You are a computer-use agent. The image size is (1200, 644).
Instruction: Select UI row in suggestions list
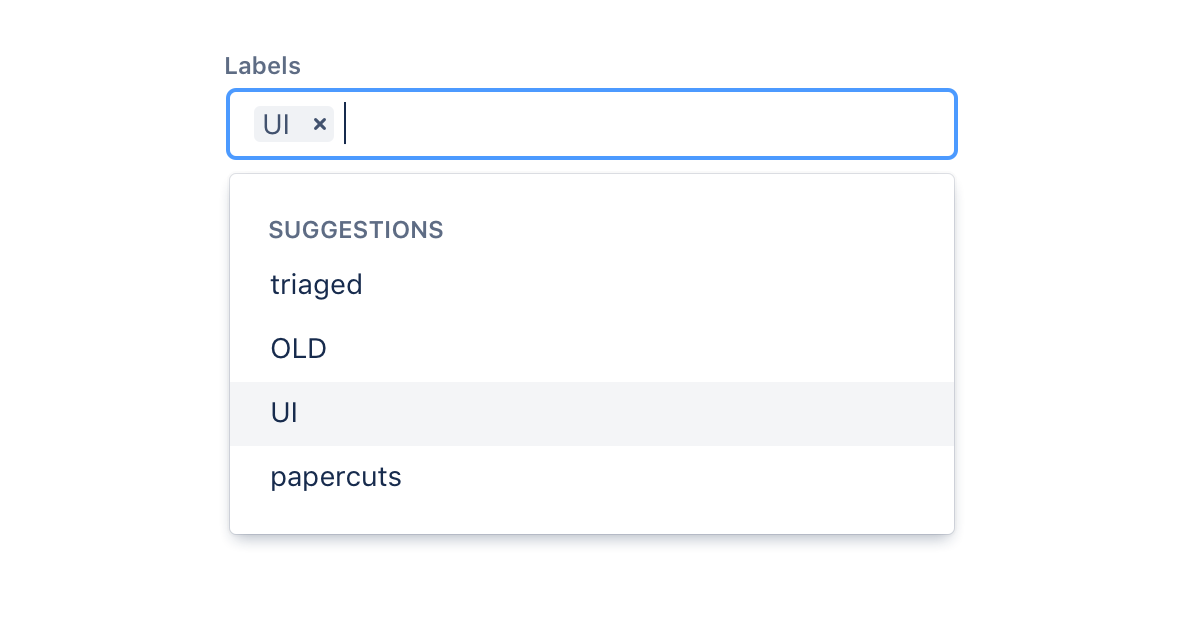pos(592,414)
